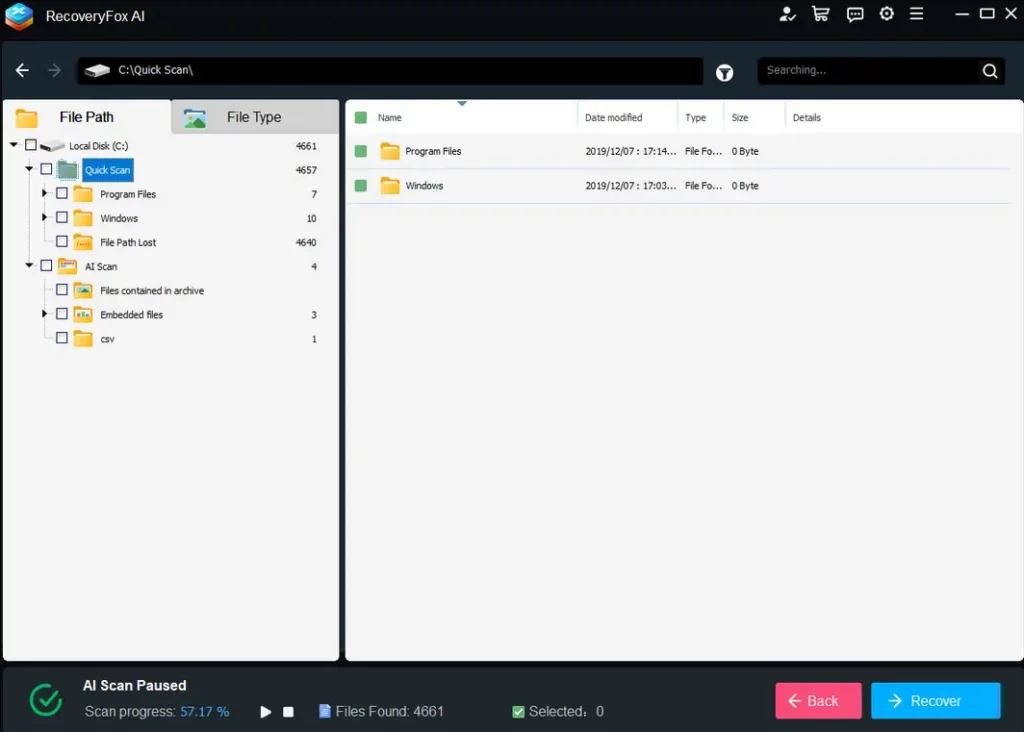This screenshot has width=1024, height=732.
Task: Open the settings gear icon
Action: 886,14
